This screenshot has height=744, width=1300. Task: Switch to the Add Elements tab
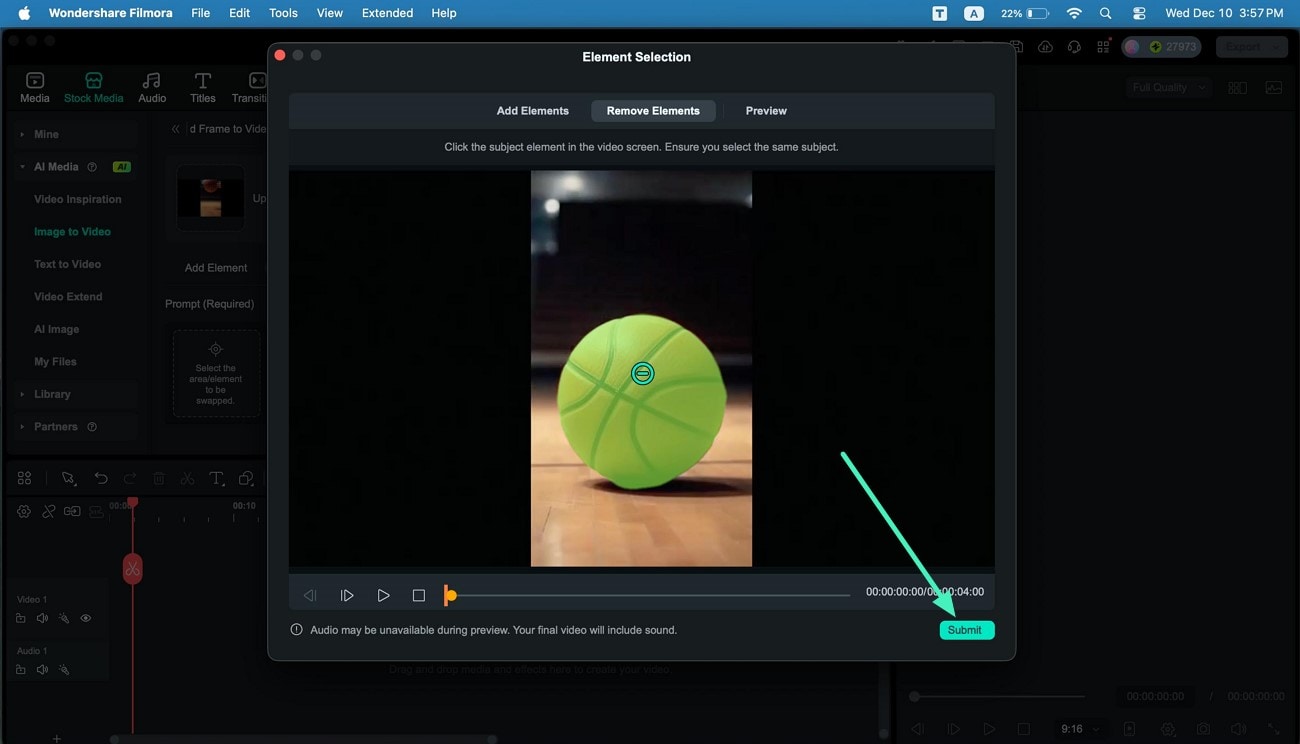(x=533, y=111)
